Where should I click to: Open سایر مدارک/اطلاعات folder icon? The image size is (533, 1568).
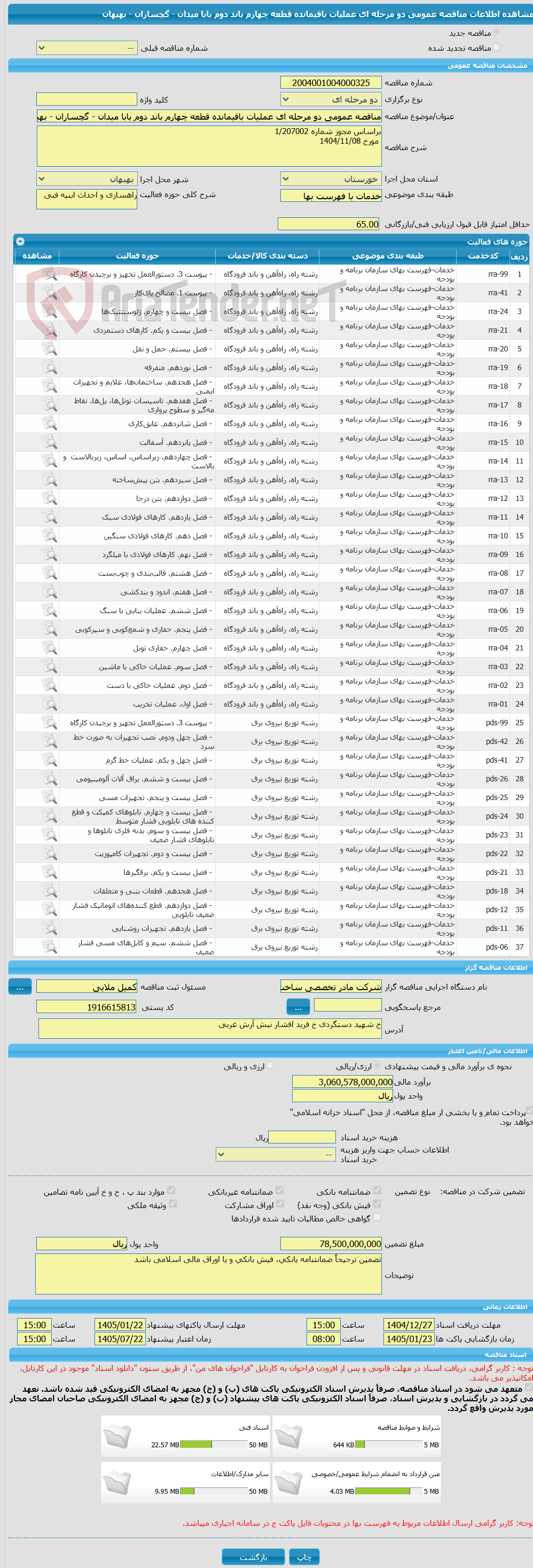coord(117,1484)
